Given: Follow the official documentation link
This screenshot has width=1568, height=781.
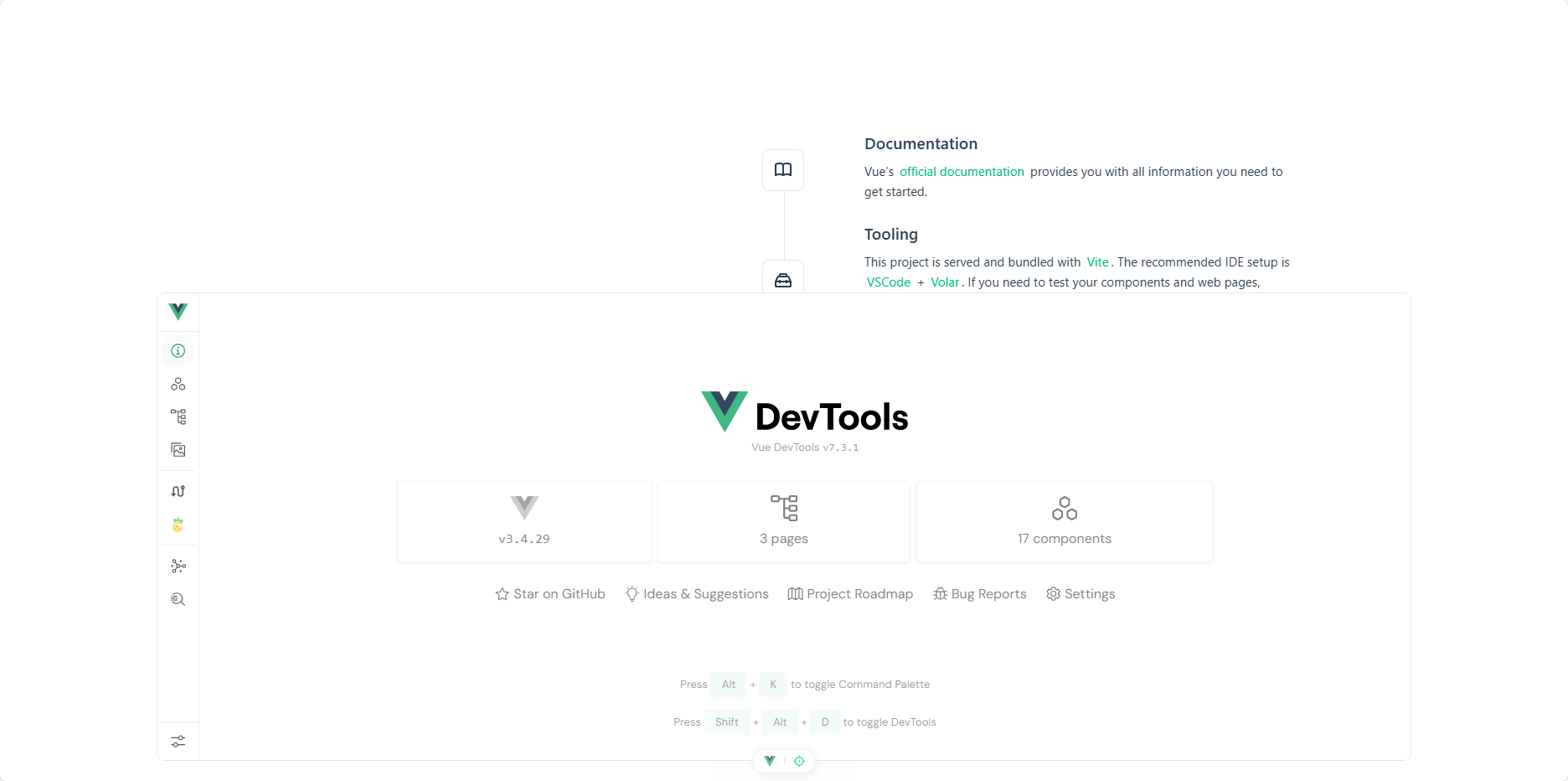Looking at the screenshot, I should pyautogui.click(x=962, y=172).
